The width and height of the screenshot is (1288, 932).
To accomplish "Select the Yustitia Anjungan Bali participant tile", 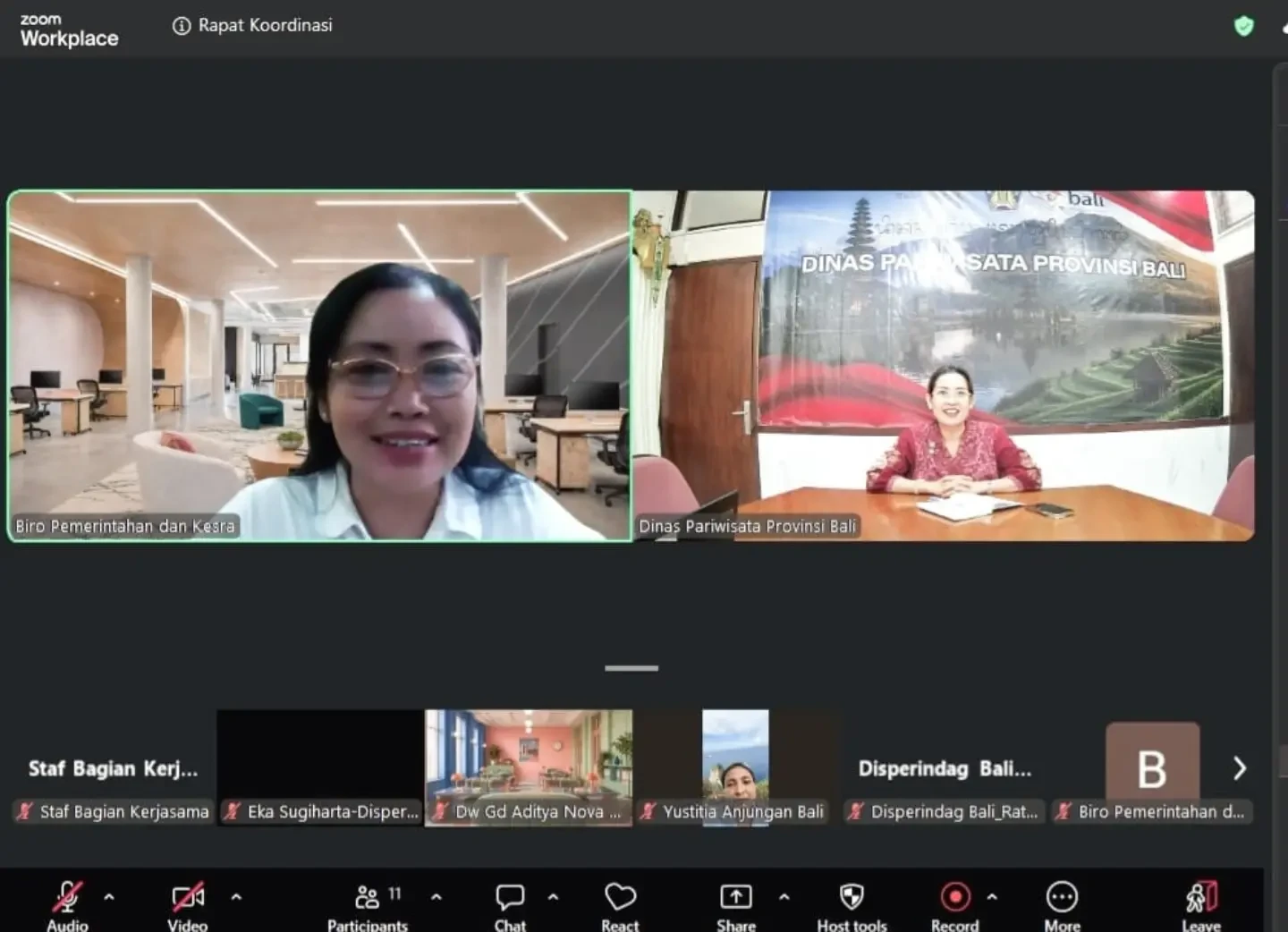I will click(x=736, y=768).
